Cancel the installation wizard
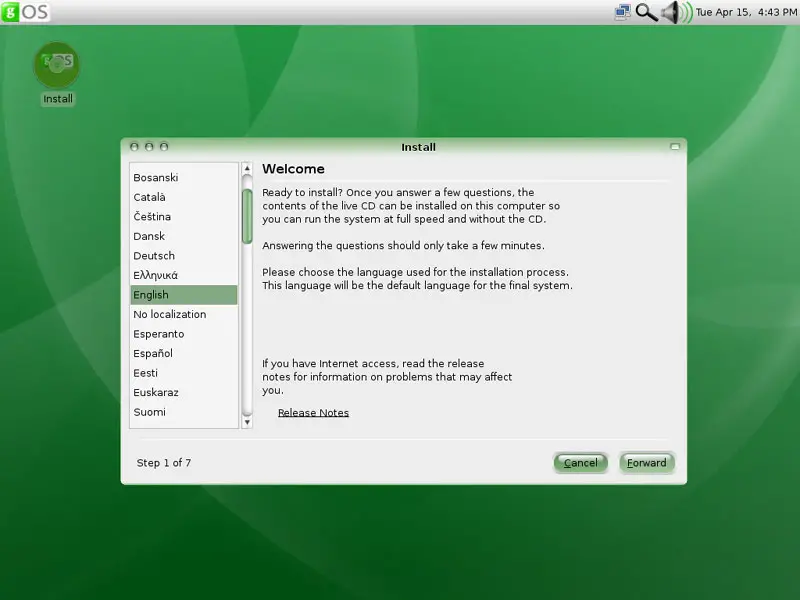Image resolution: width=800 pixels, height=600 pixels. (x=580, y=463)
